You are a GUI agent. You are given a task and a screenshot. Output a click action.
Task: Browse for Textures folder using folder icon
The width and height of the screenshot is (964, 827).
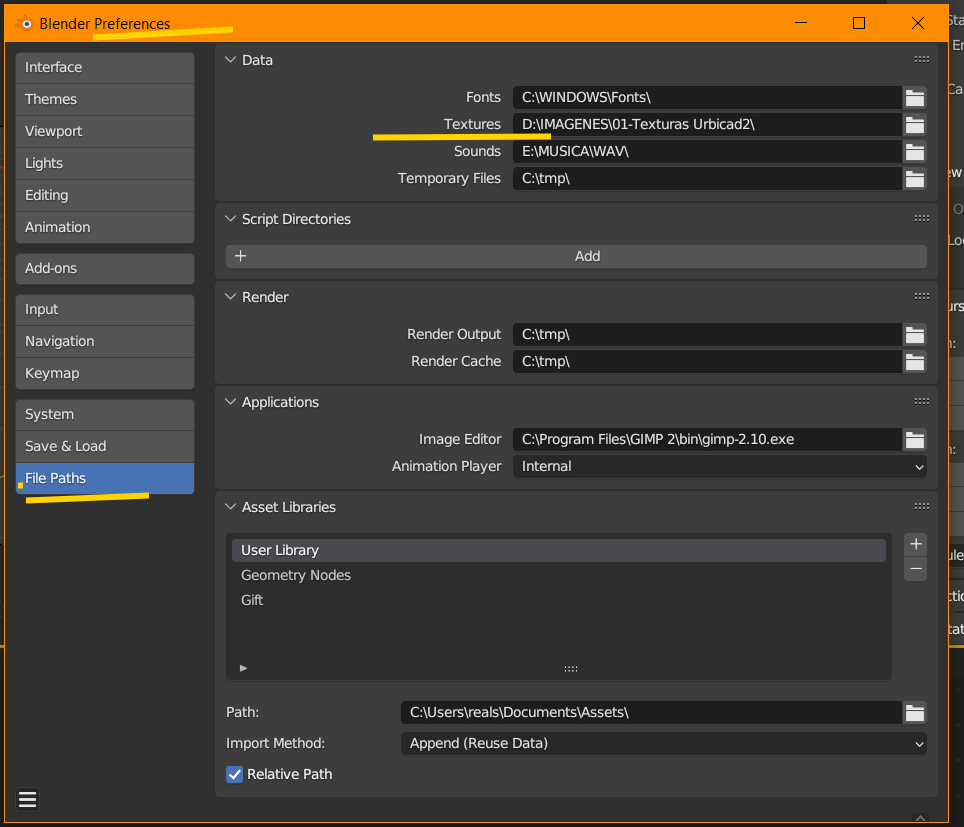point(914,124)
